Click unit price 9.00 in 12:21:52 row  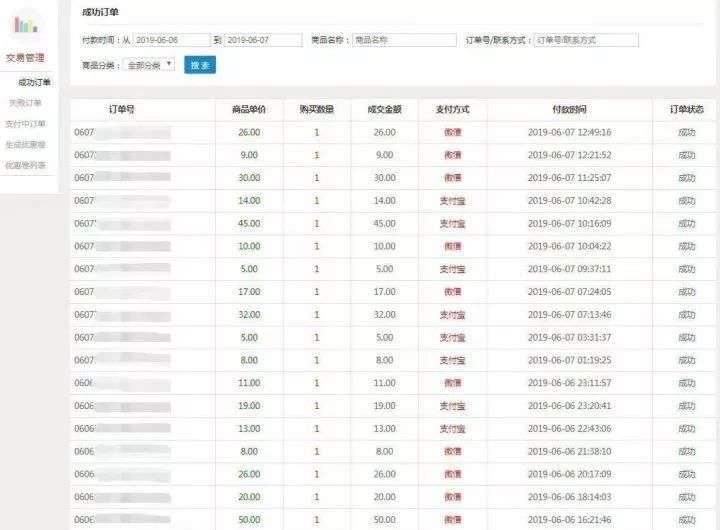249,155
